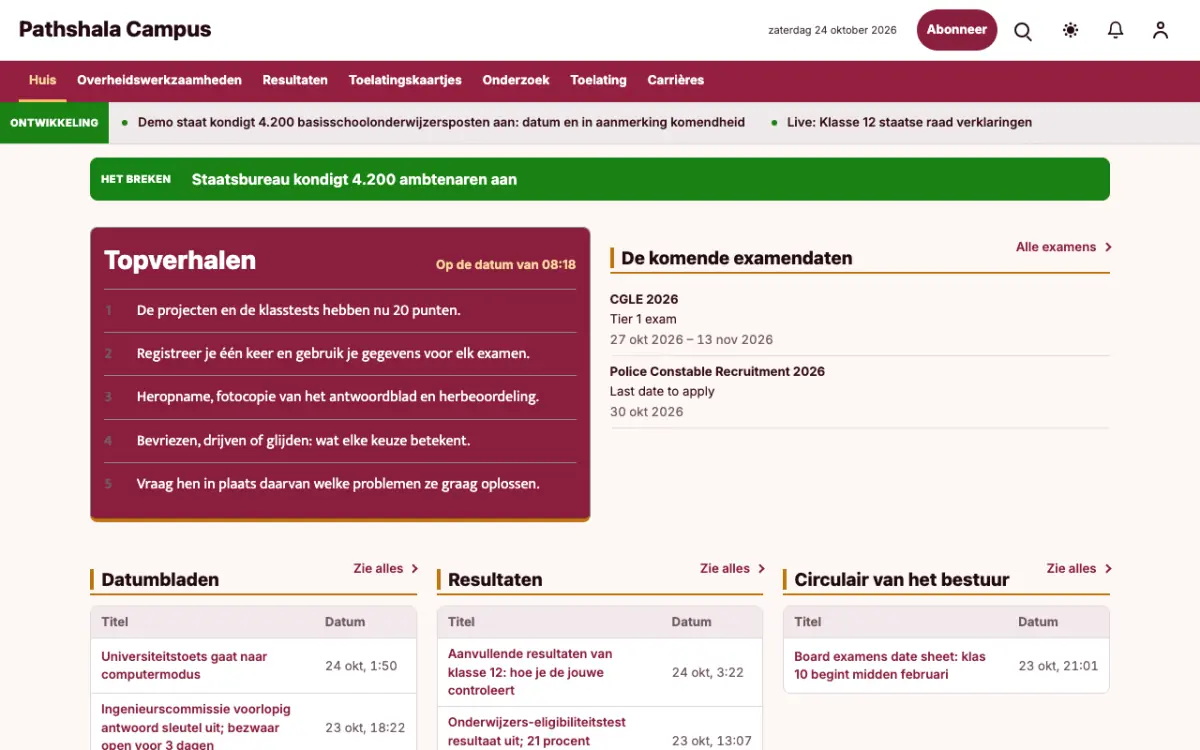The height and width of the screenshot is (750, 1200).
Task: Open top story Vraag hen in plaats daarvan
Action: click(x=338, y=484)
